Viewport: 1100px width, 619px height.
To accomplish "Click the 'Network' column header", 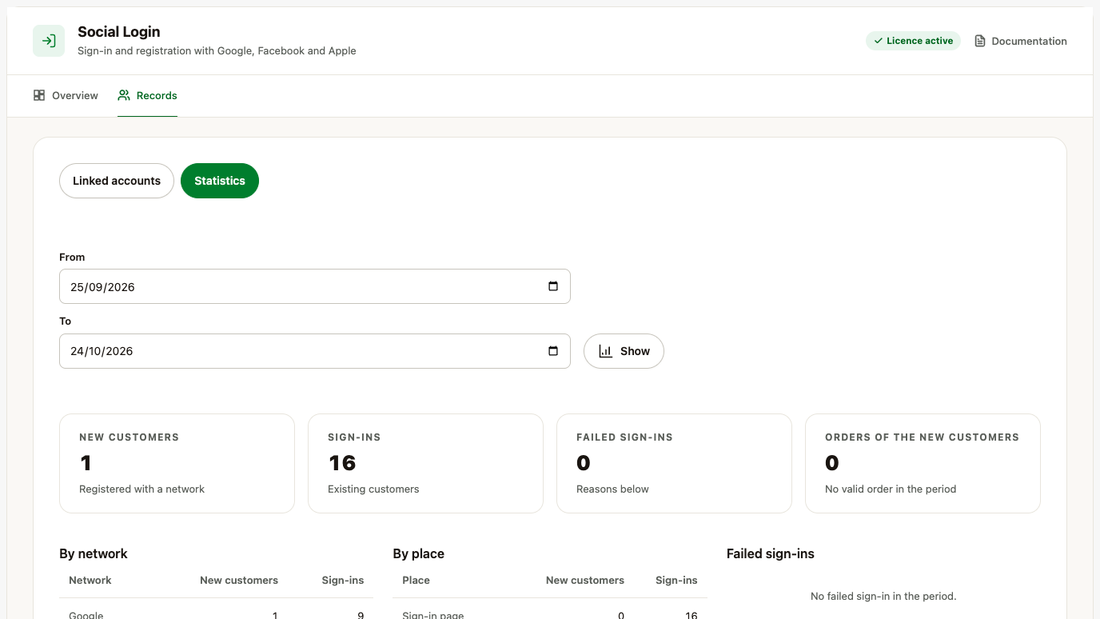I will (x=90, y=580).
